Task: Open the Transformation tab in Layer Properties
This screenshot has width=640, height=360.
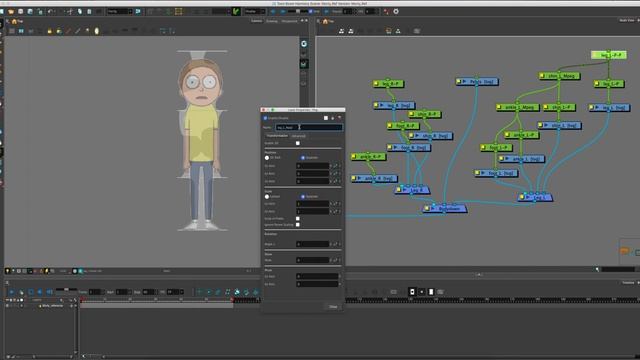Action: click(277, 136)
